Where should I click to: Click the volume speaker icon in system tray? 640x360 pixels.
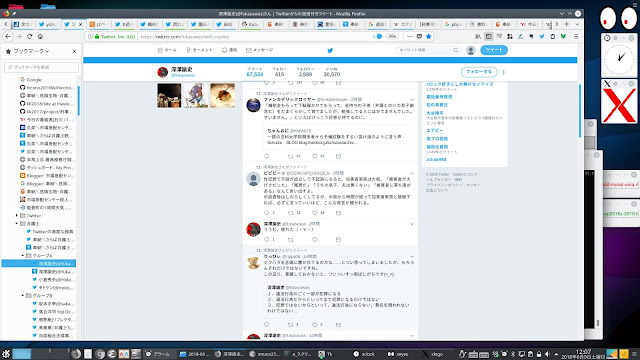pos(547,354)
